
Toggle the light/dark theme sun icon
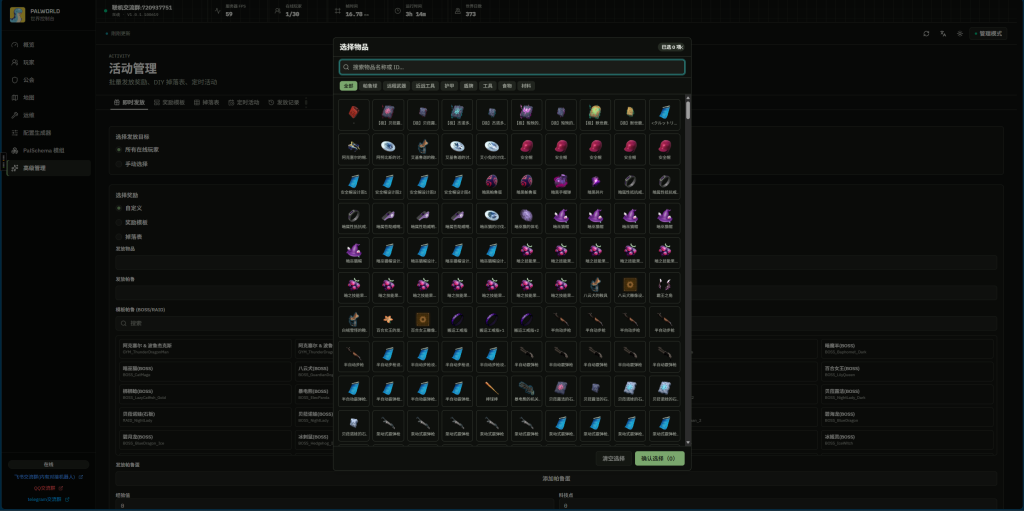click(960, 33)
